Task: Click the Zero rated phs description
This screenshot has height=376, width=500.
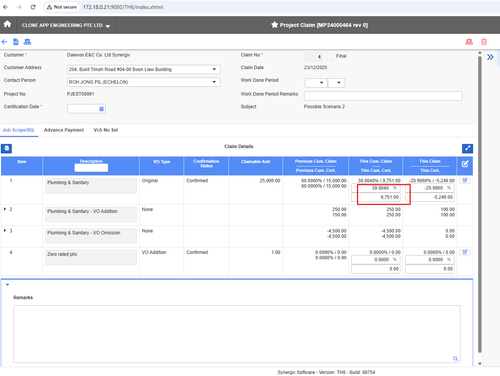Action: pyautogui.click(x=91, y=257)
